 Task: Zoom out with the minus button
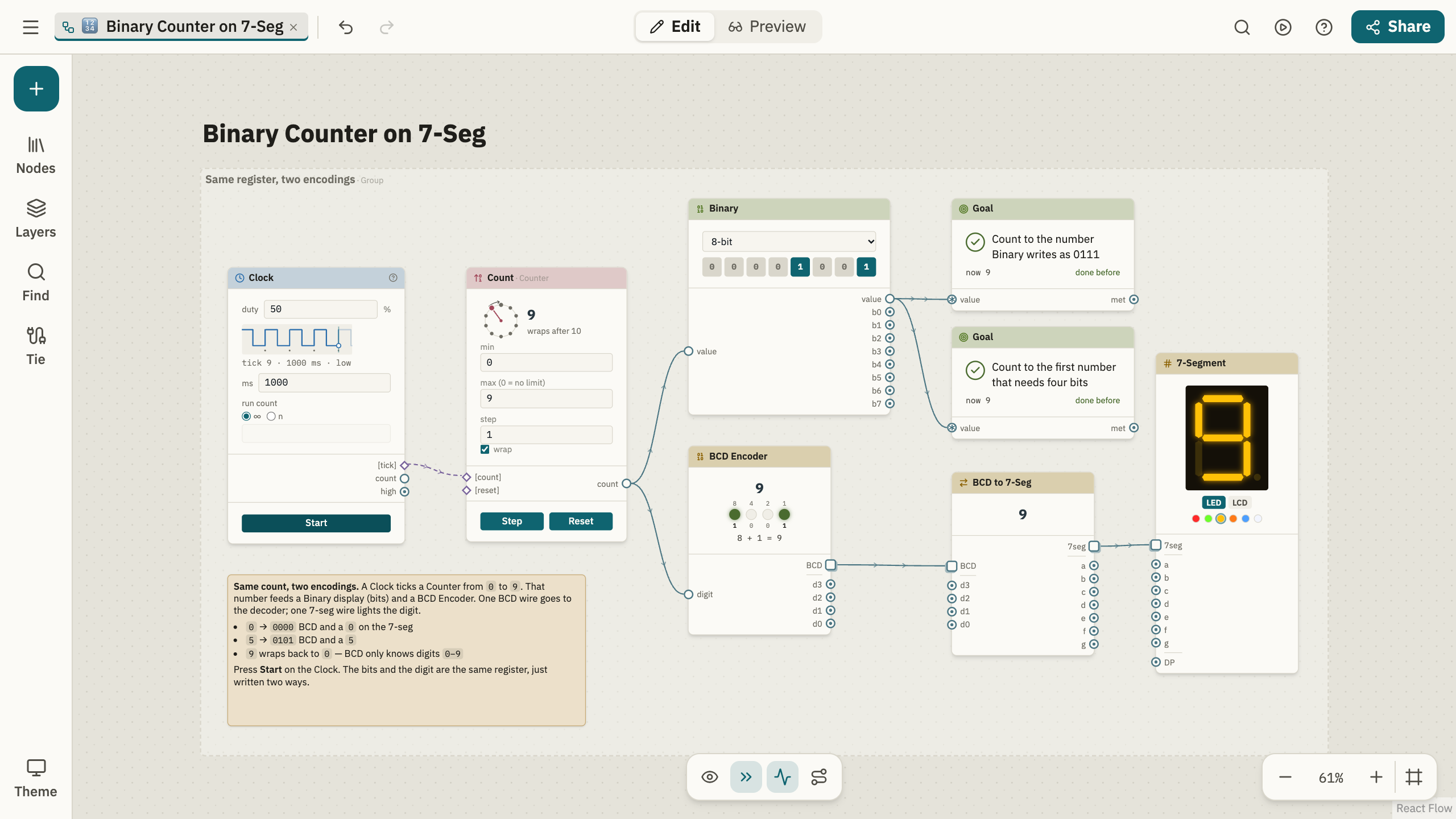click(1285, 777)
